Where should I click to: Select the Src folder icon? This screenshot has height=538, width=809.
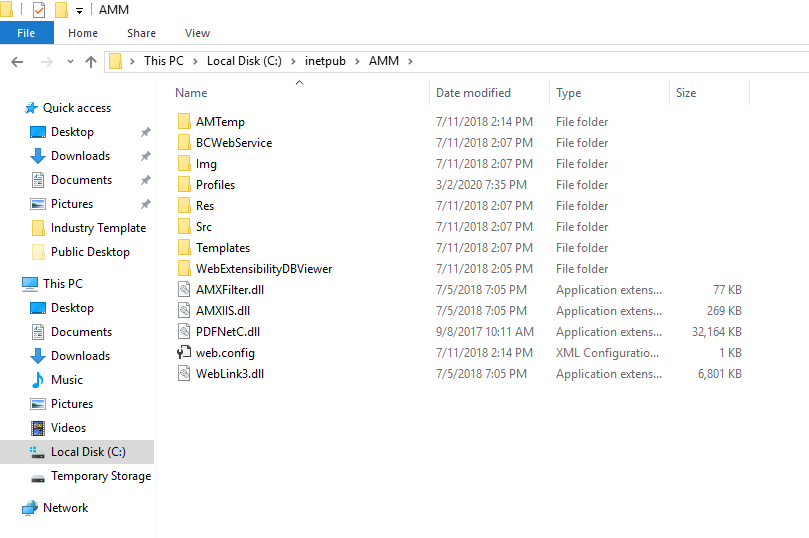tap(184, 226)
